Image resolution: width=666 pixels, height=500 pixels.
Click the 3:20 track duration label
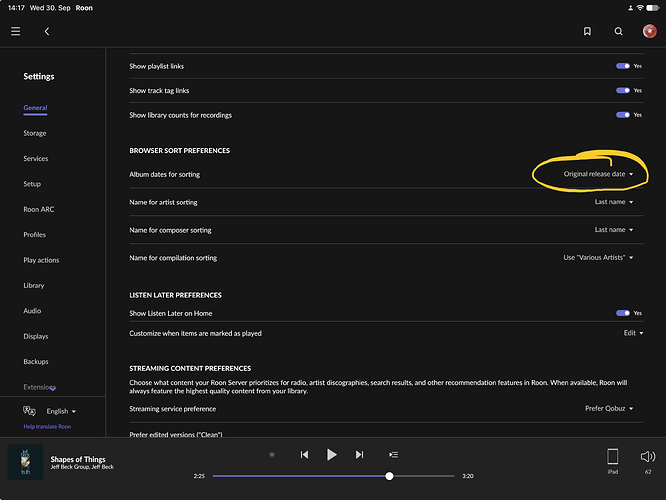468,476
